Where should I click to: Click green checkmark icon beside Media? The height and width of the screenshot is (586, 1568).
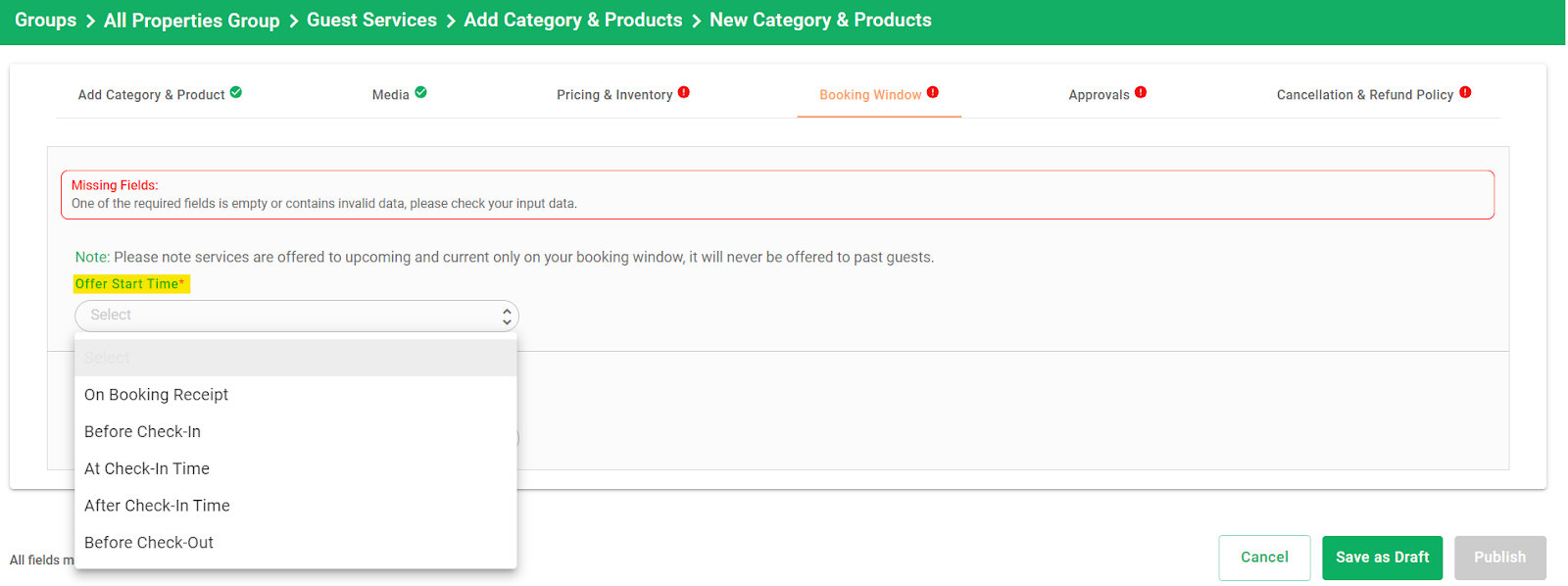[x=420, y=92]
